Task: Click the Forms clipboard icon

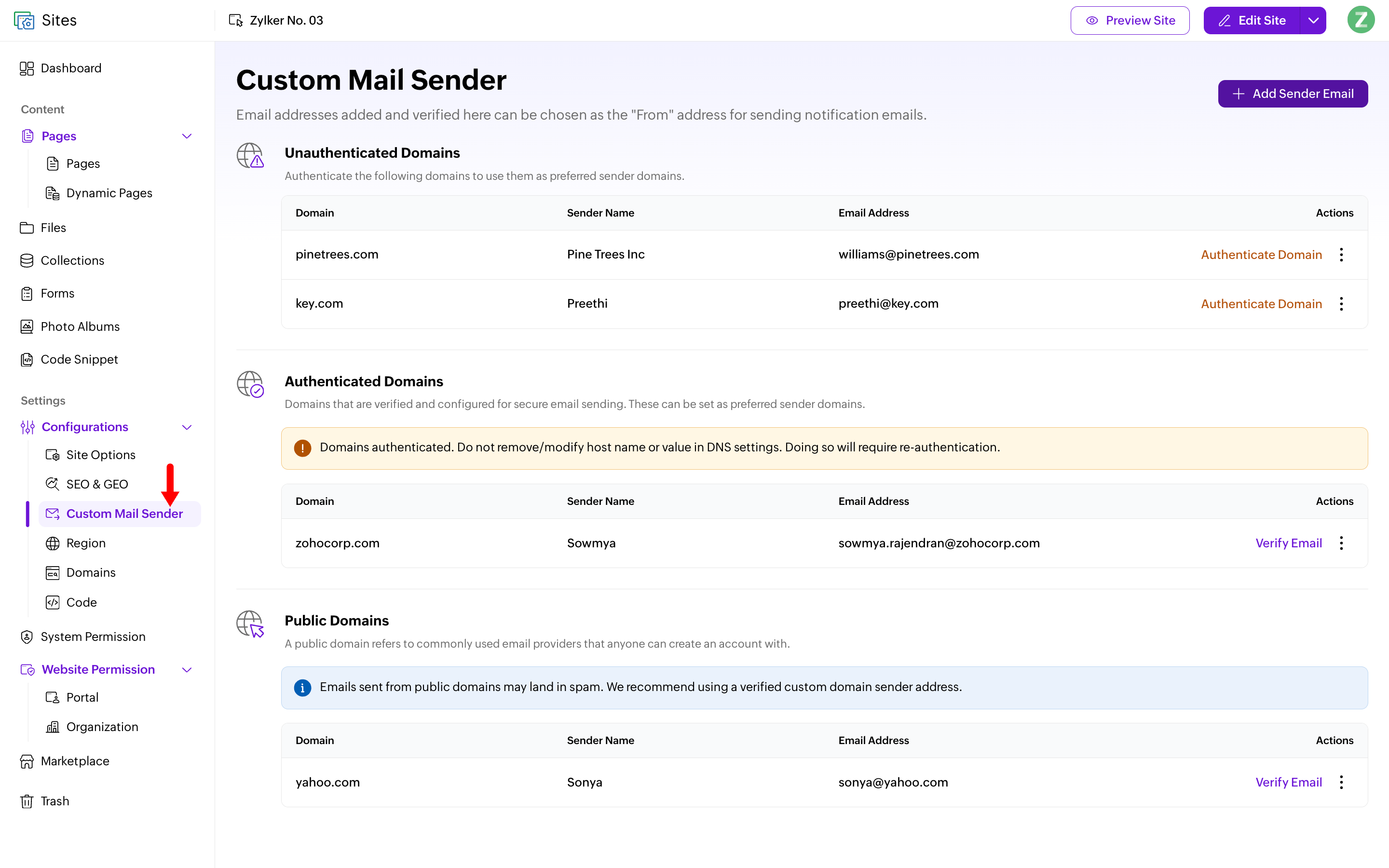Action: click(x=27, y=293)
